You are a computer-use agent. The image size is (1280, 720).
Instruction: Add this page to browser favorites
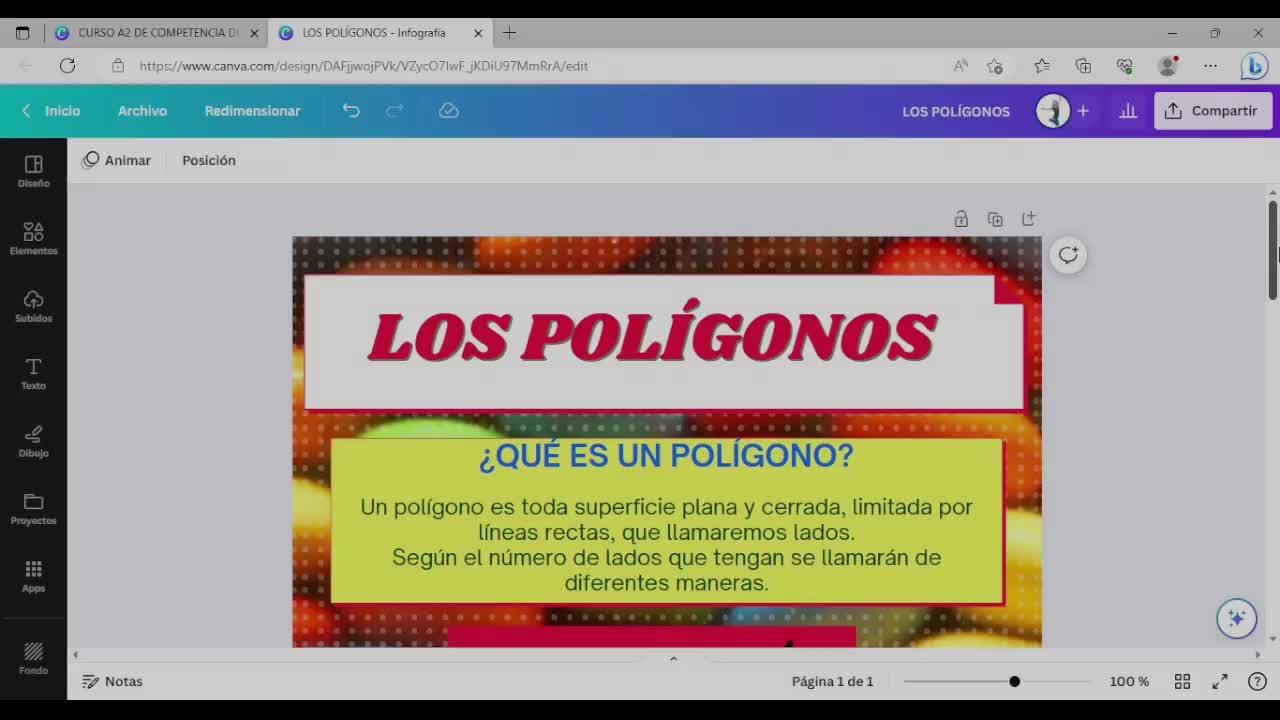995,66
